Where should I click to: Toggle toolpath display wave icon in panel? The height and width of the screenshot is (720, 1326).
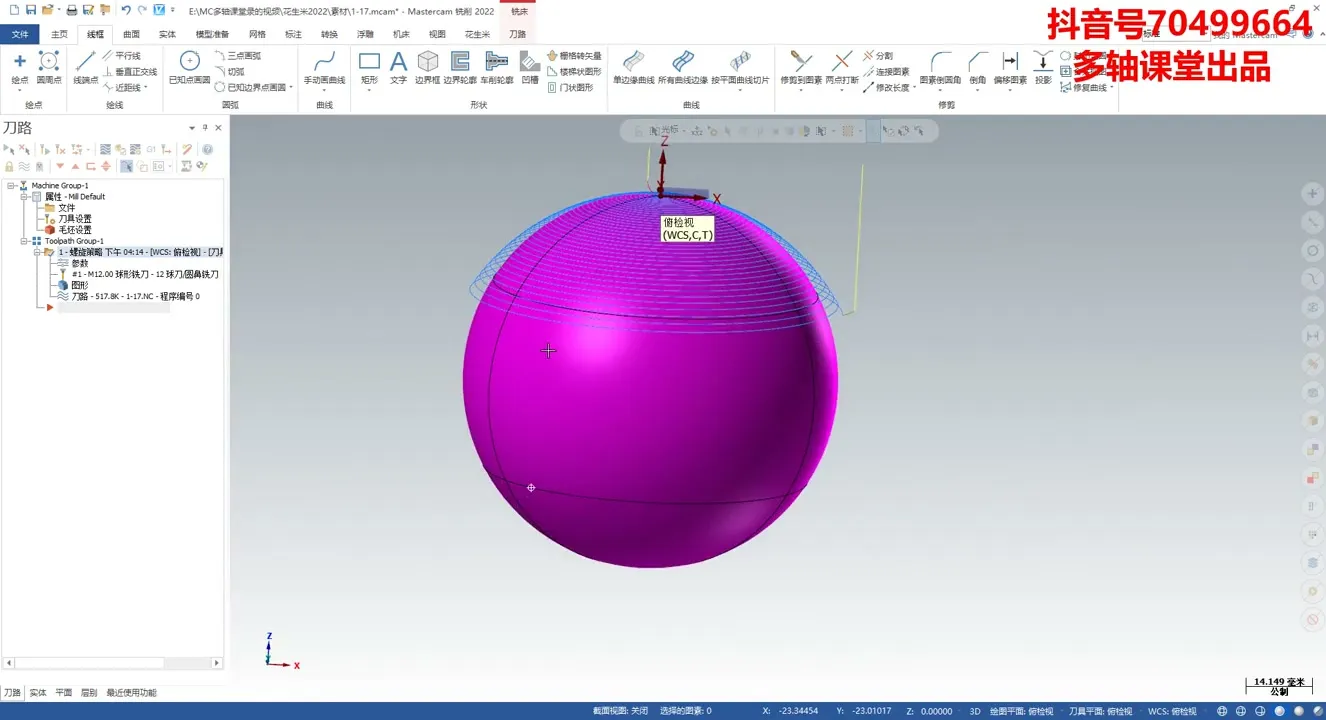pos(24,166)
